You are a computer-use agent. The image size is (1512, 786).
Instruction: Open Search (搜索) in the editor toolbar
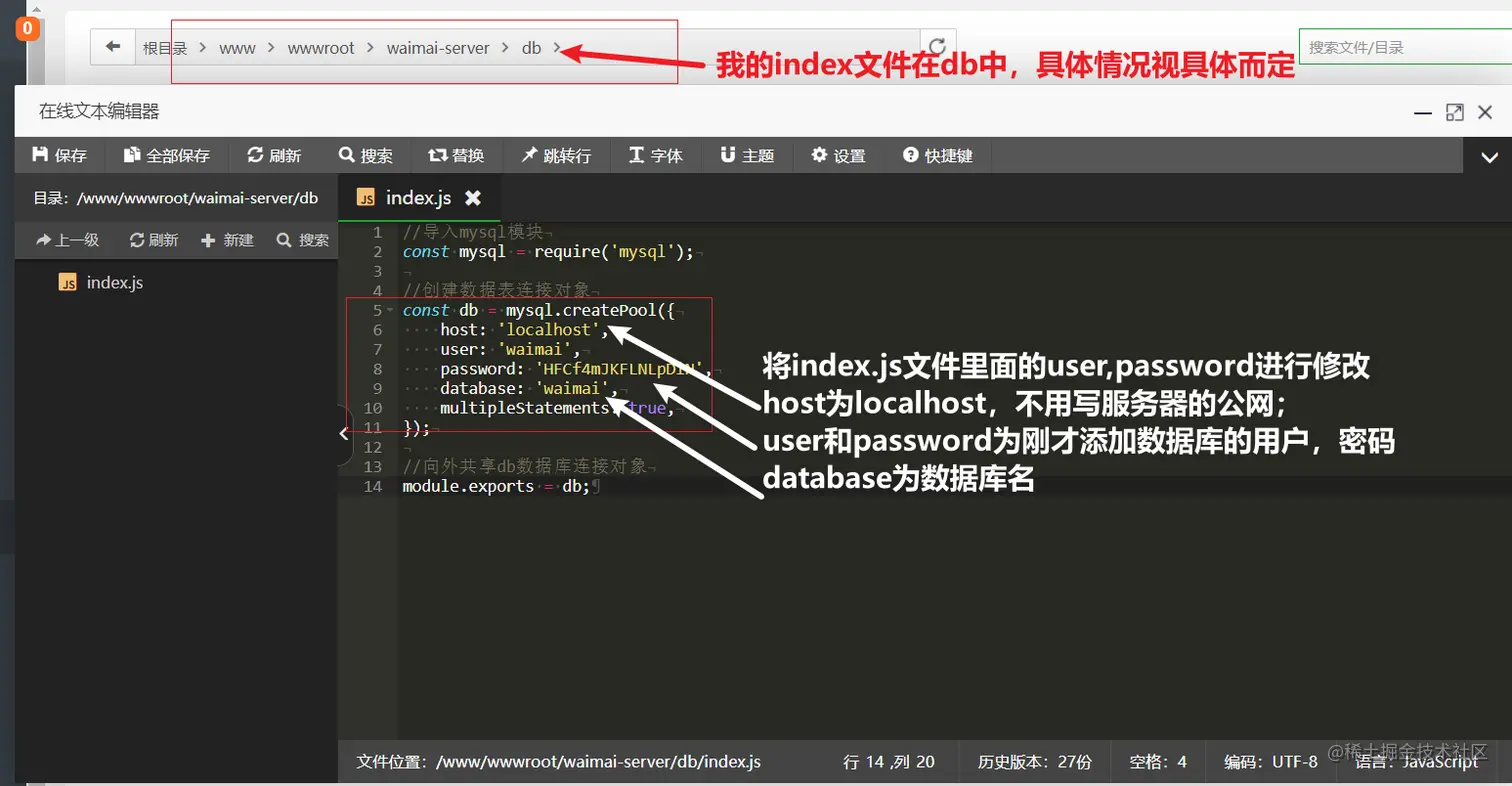pyautogui.click(x=366, y=156)
